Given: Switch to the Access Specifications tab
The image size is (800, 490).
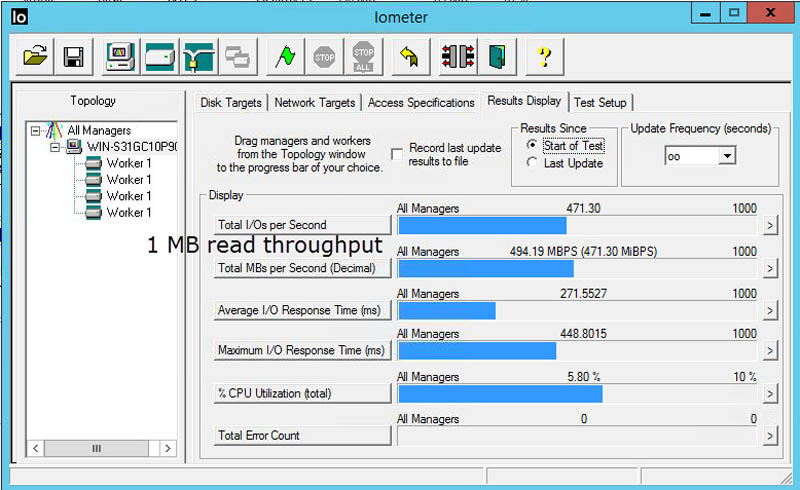Looking at the screenshot, I should [421, 103].
